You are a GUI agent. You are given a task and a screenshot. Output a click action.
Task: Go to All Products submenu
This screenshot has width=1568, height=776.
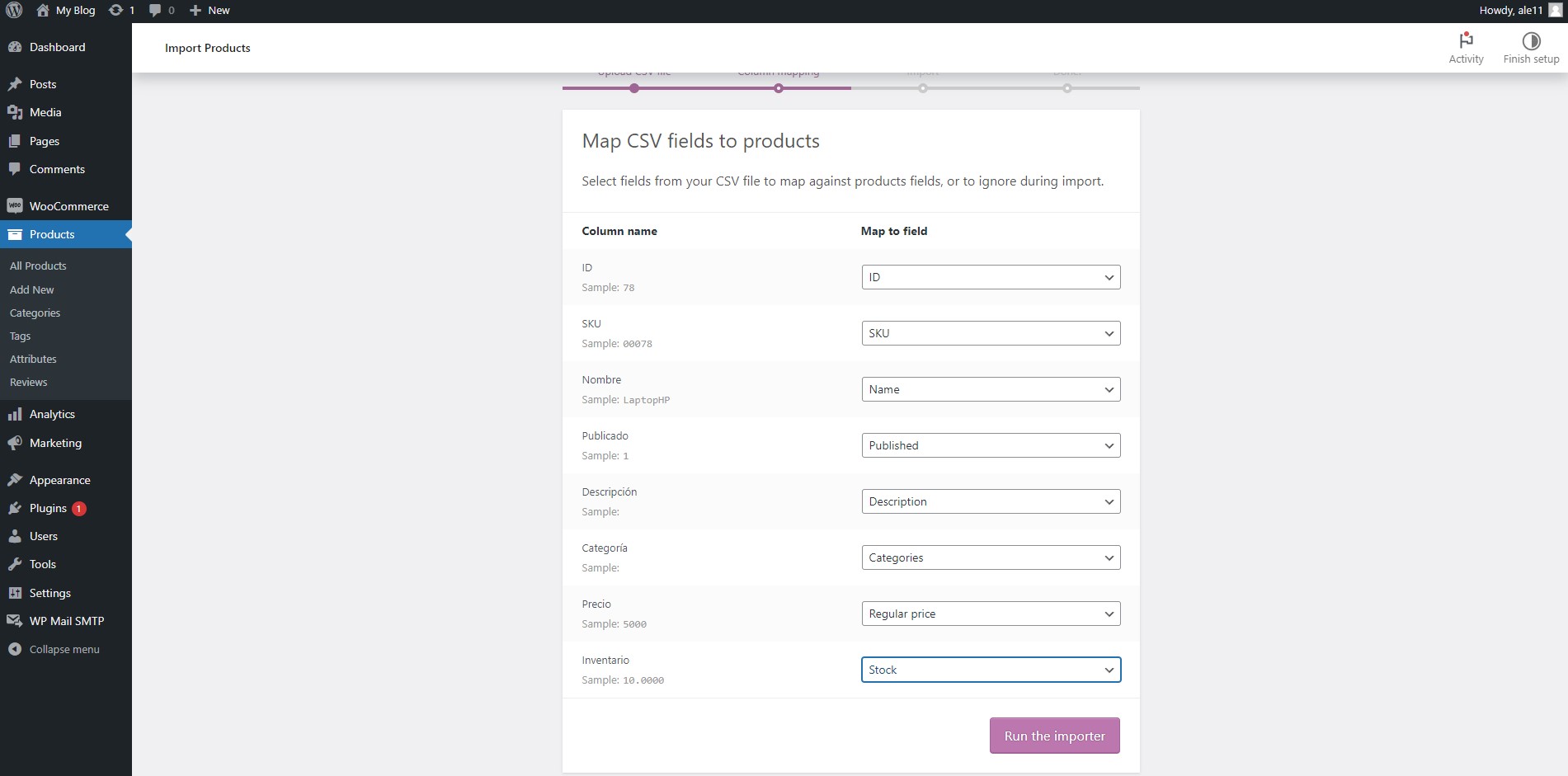38,266
